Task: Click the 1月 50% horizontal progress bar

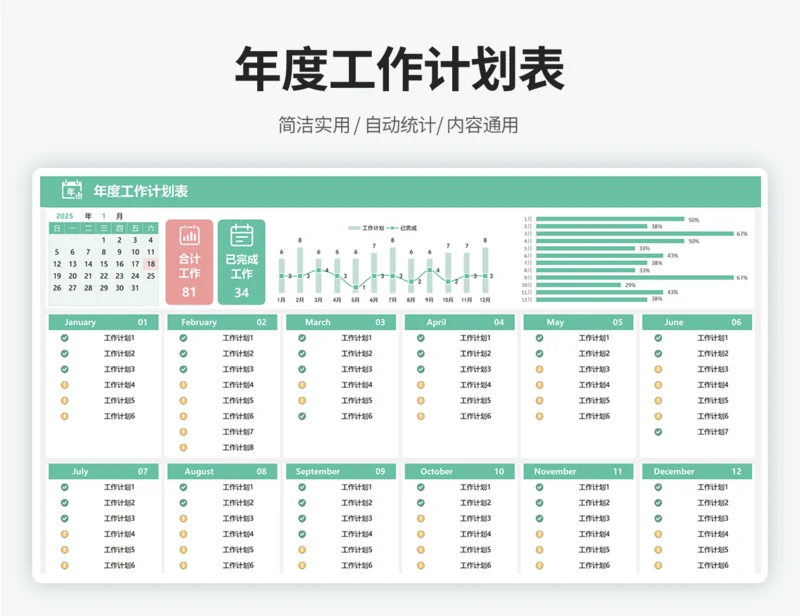Action: point(610,219)
